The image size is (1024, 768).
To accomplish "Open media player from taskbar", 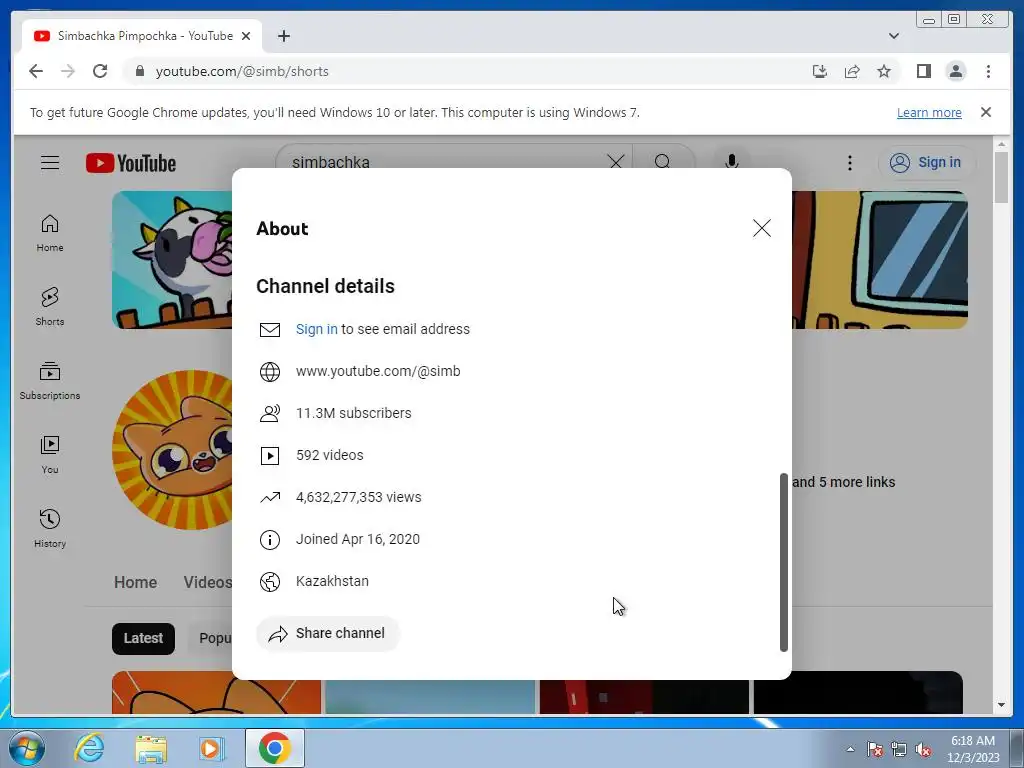I will tap(212, 748).
